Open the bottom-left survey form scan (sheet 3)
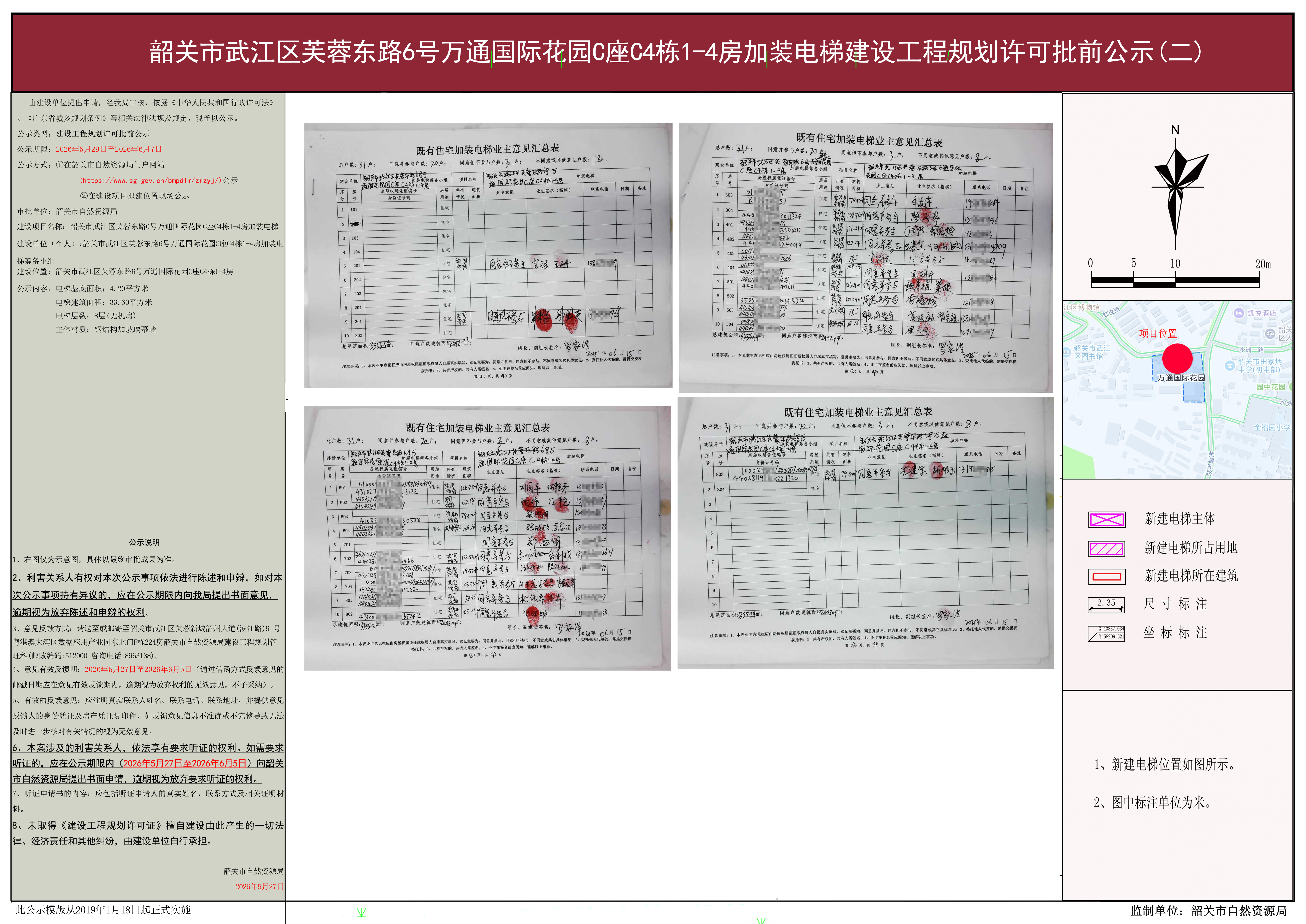The image size is (1306, 924). 488,538
